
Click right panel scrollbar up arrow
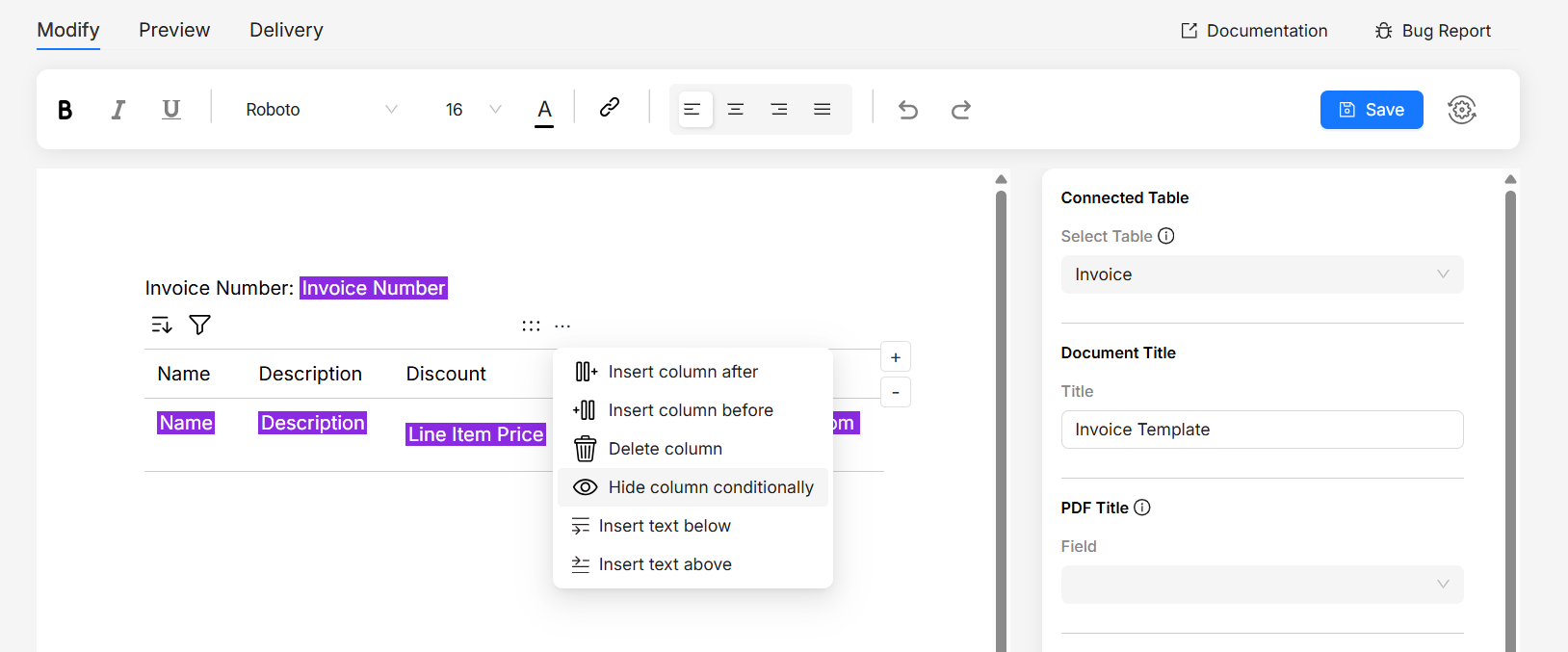[x=1510, y=179]
